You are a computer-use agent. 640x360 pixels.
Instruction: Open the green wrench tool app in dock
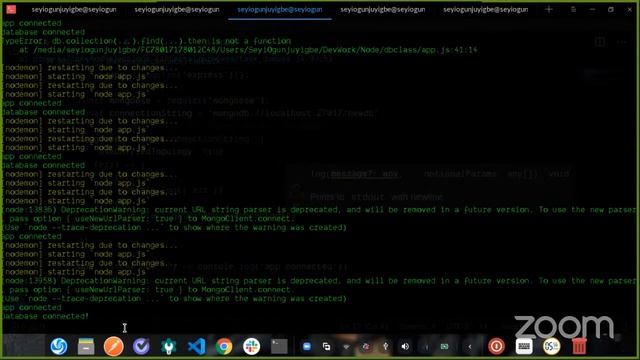pyautogui.click(x=169, y=346)
